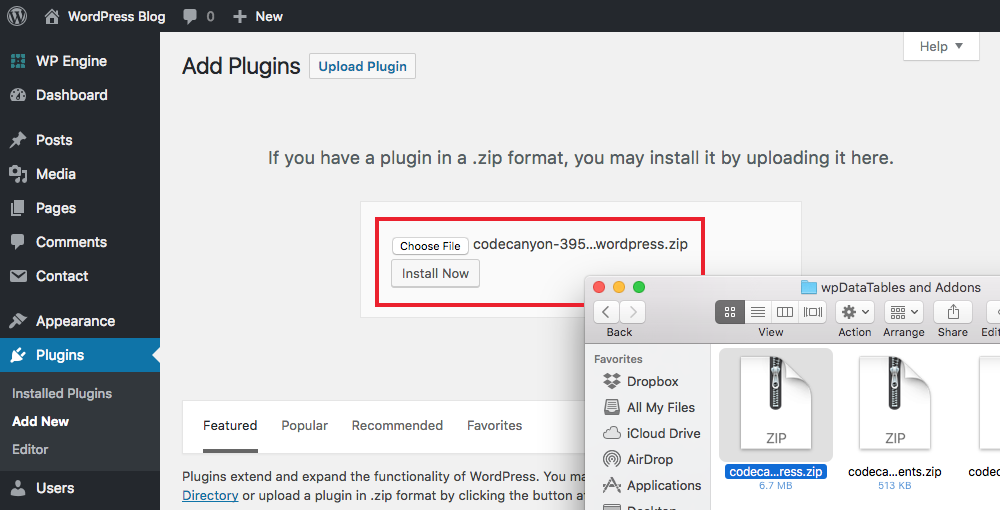Switch Finder to icon view
This screenshot has height=510, width=1000.
pos(730,312)
